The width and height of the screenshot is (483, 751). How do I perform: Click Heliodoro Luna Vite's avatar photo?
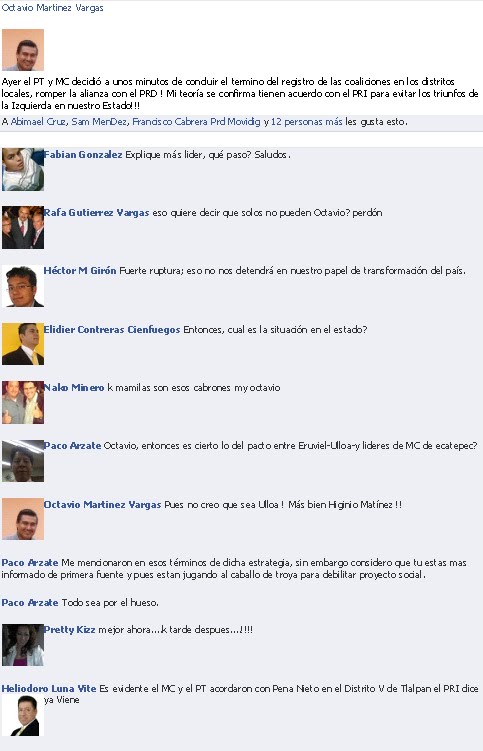(23, 716)
